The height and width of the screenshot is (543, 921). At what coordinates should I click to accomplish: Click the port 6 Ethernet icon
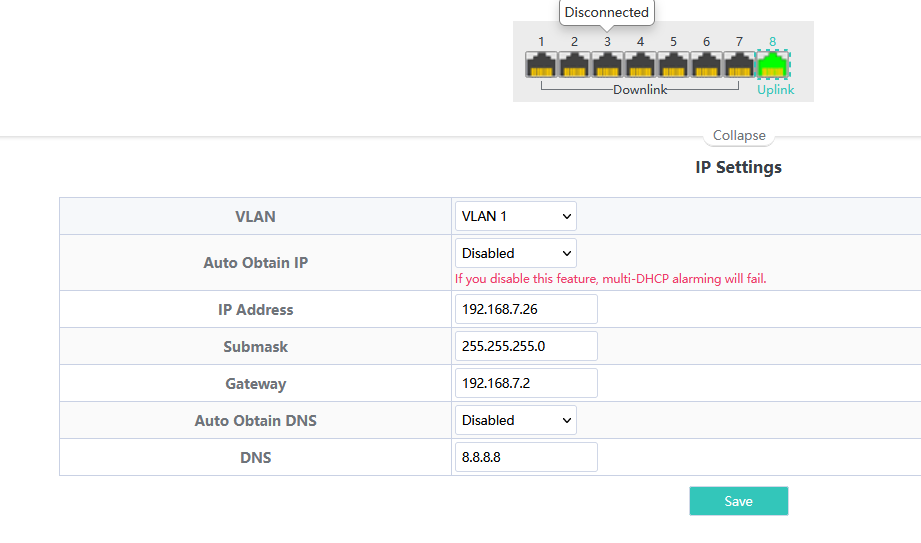coord(706,65)
